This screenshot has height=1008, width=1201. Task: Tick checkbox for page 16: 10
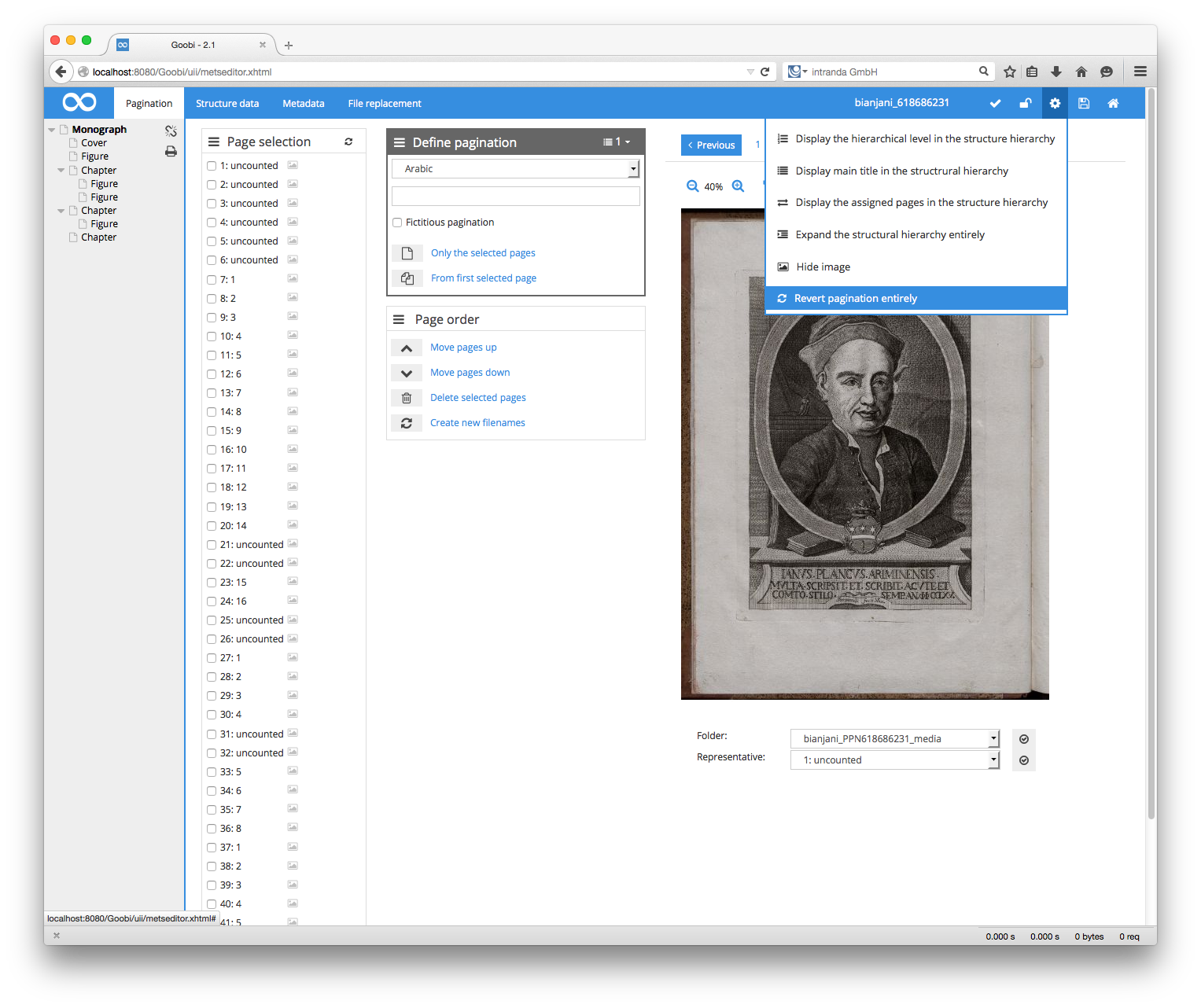point(212,450)
